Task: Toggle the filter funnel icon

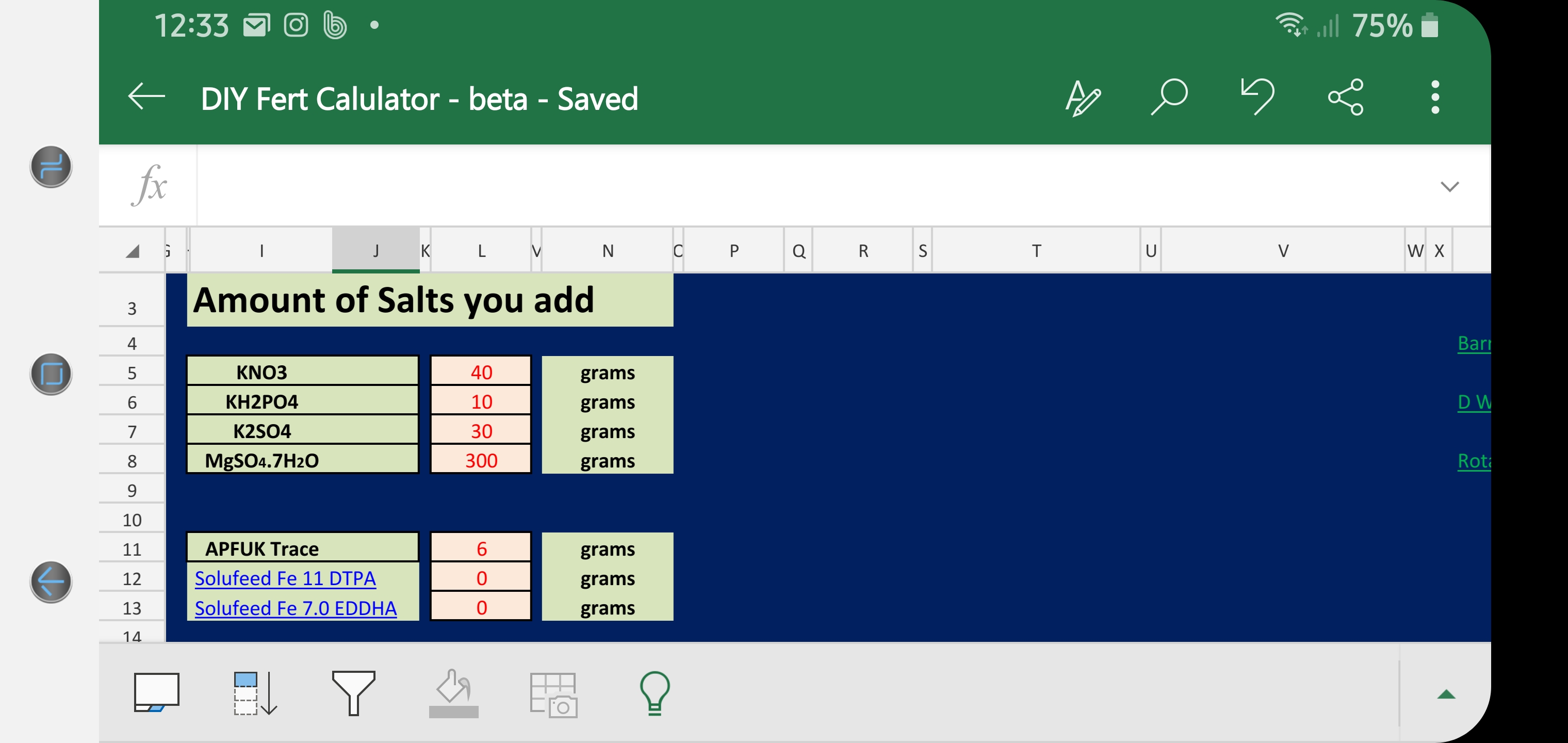Action: point(353,692)
